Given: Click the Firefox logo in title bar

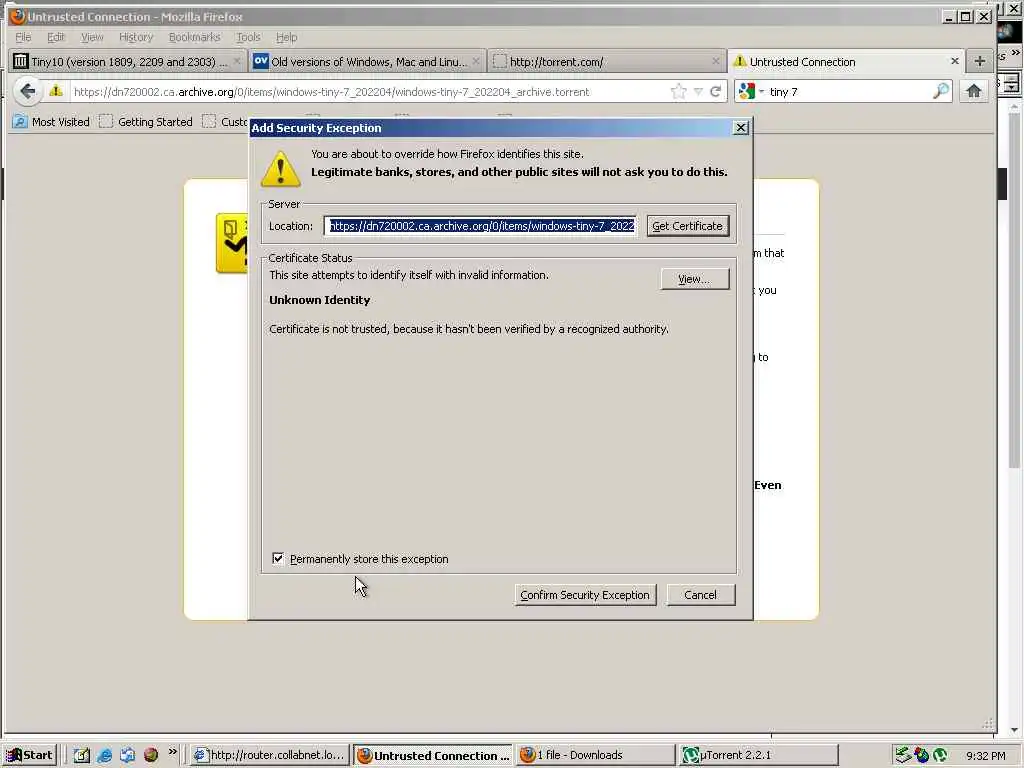Looking at the screenshot, I should coord(17,16).
